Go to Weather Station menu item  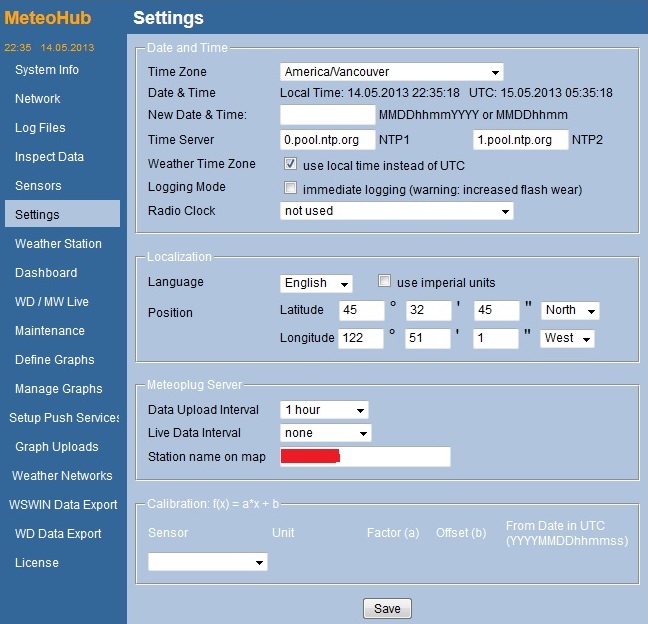coord(58,244)
